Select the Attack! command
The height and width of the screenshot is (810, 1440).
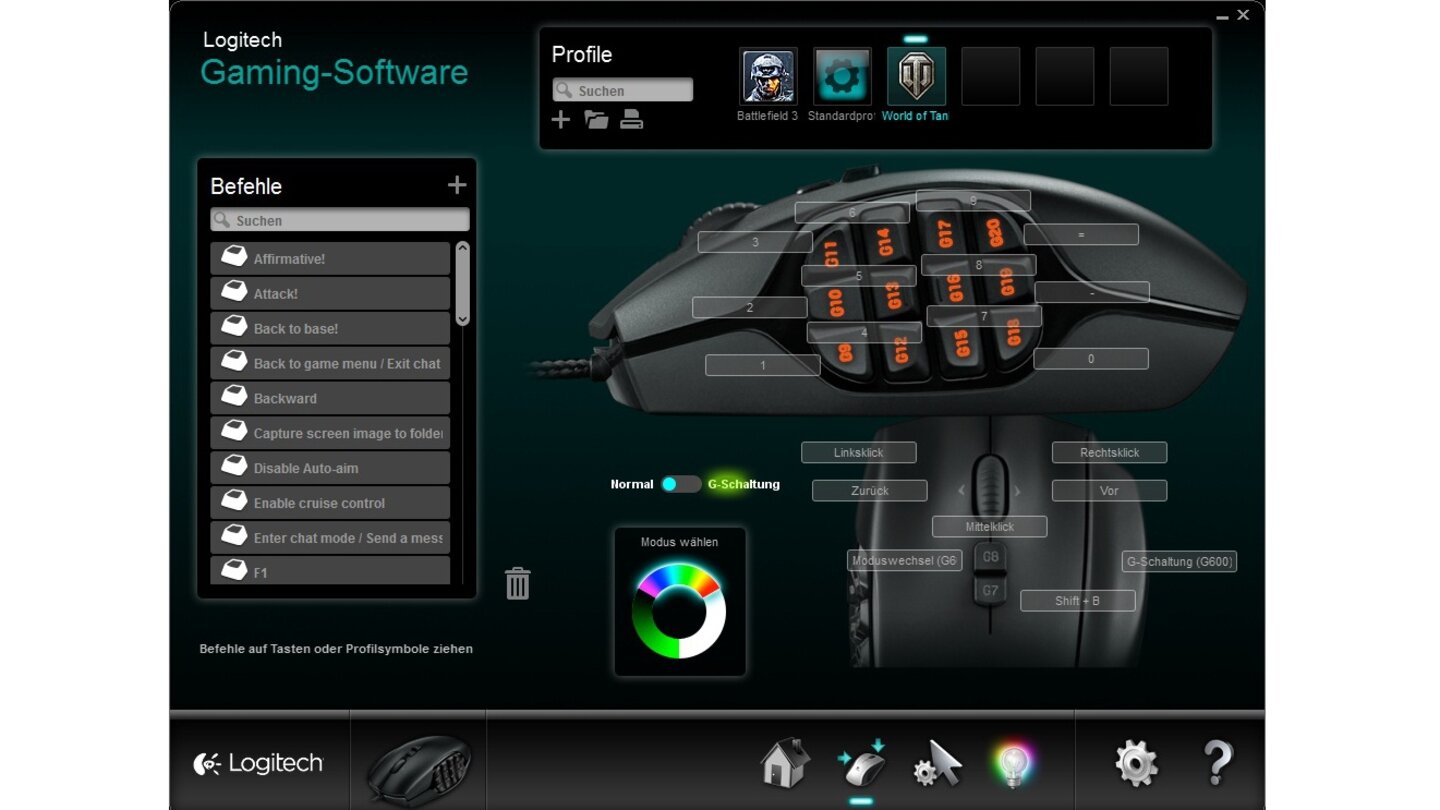pos(330,294)
